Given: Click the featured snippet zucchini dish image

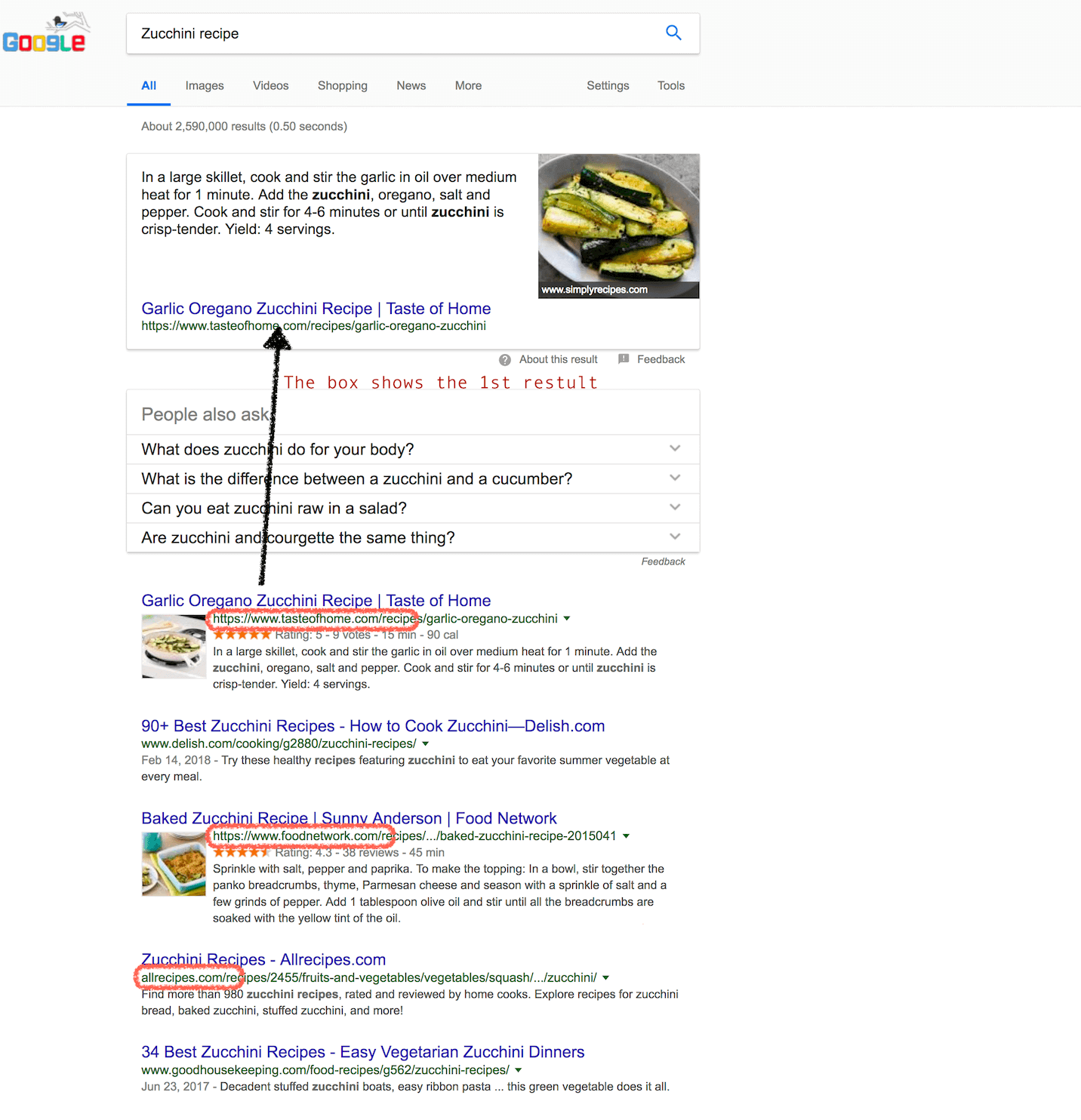Looking at the screenshot, I should tap(619, 226).
